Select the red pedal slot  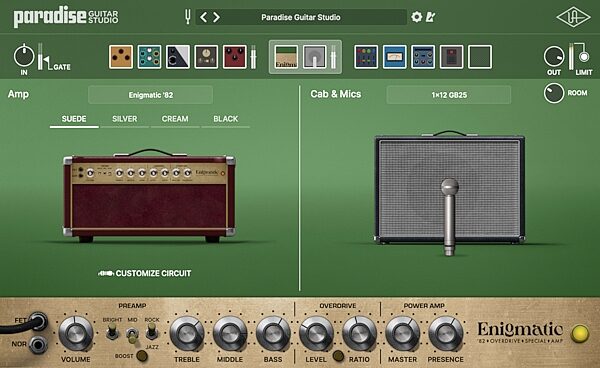pyautogui.click(x=235, y=57)
